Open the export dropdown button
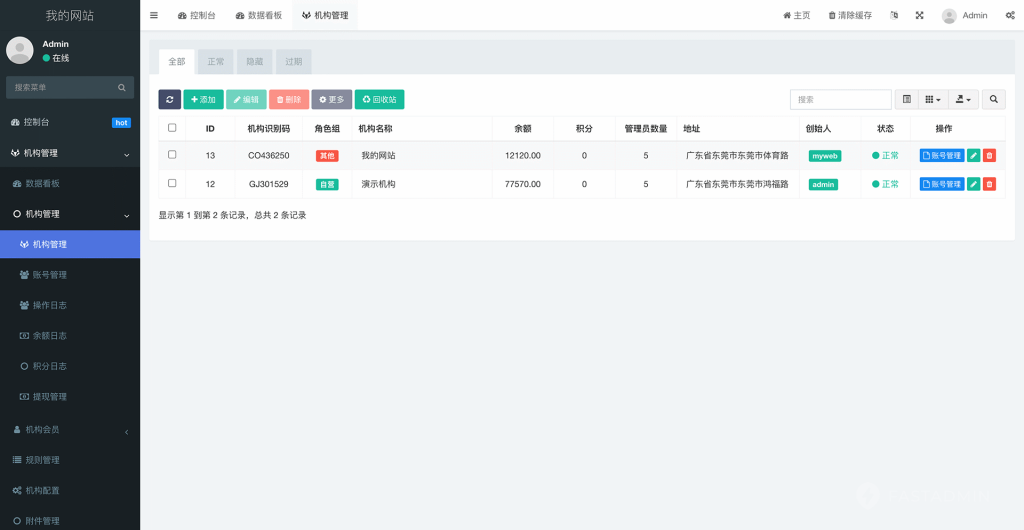This screenshot has height=530, width=1024. pos(963,100)
